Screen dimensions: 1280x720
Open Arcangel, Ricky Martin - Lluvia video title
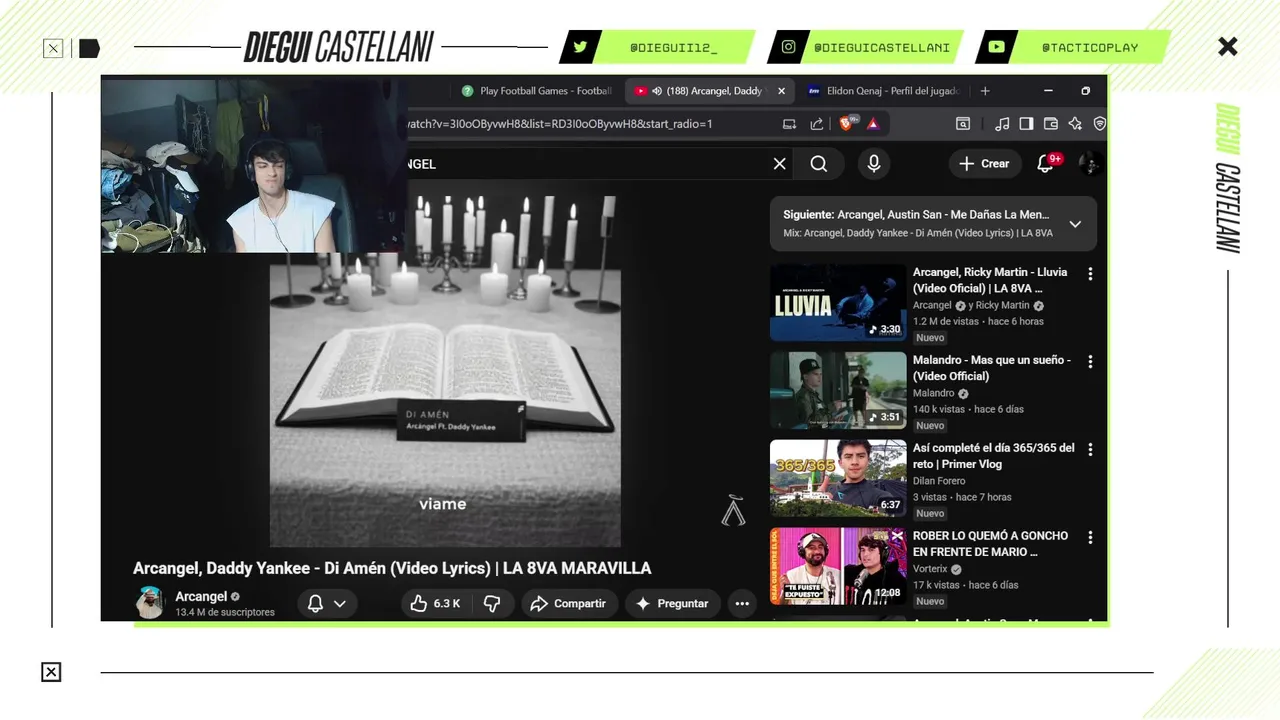click(990, 280)
